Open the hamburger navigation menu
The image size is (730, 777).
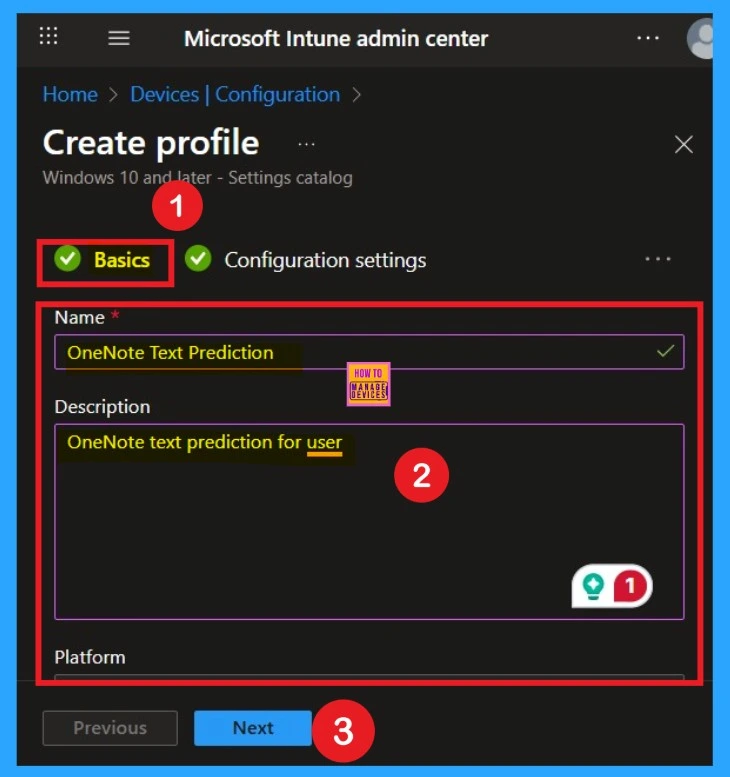pyautogui.click(x=119, y=38)
